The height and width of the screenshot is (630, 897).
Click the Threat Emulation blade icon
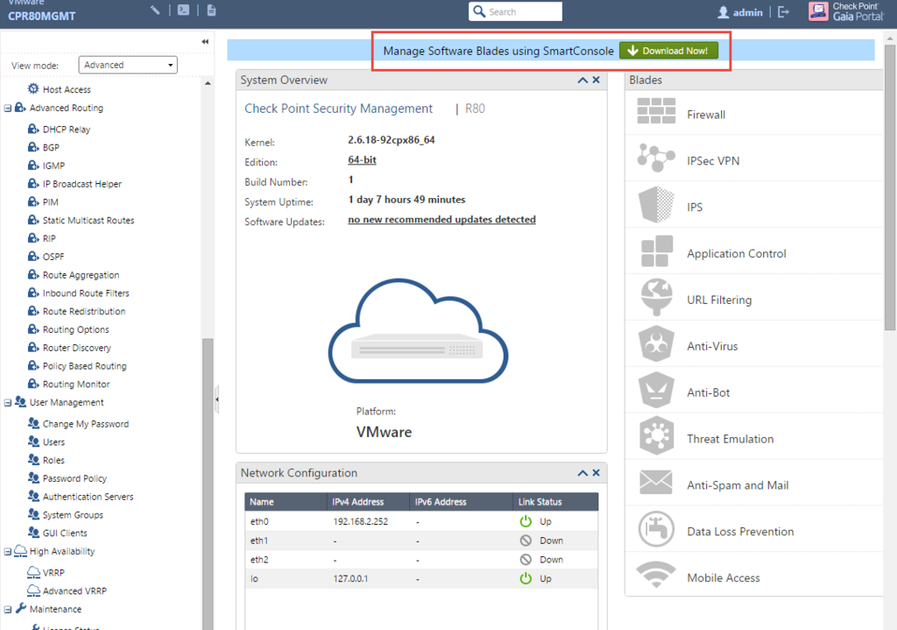point(656,437)
